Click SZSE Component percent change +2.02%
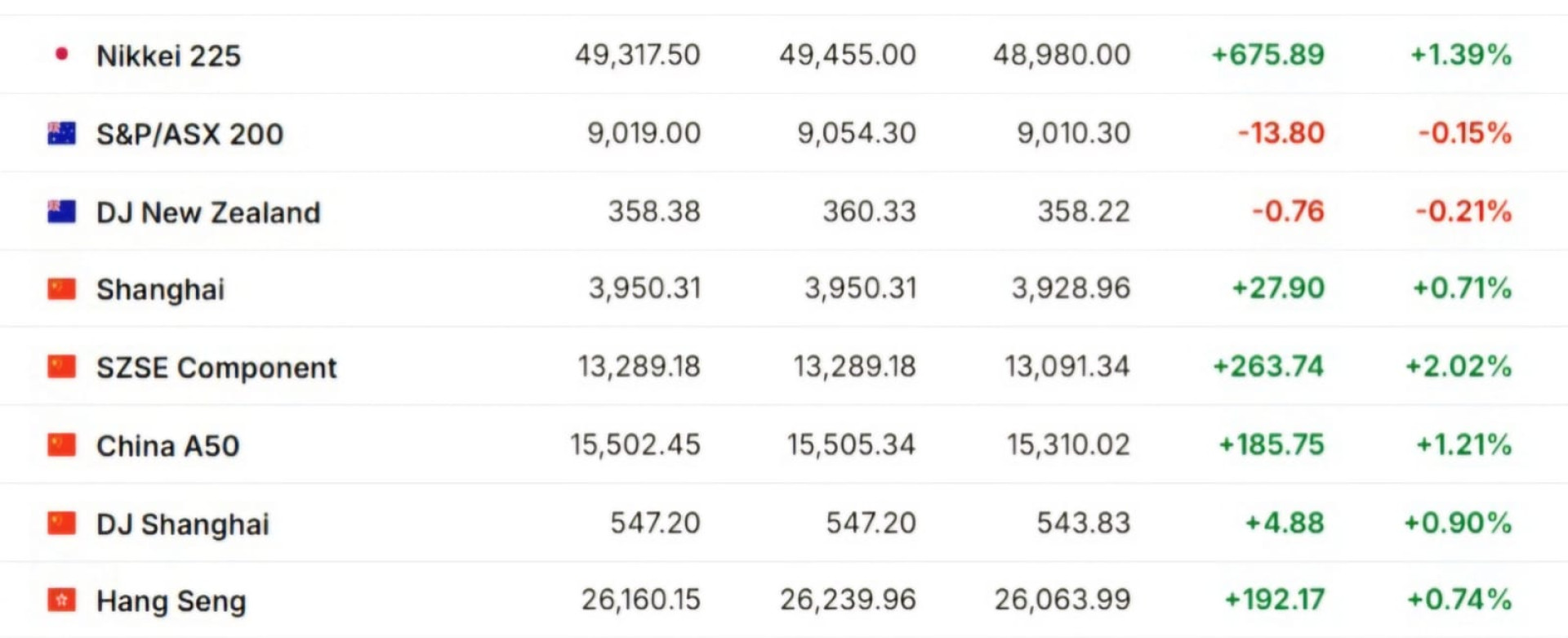This screenshot has height=638, width=1568. (1458, 366)
